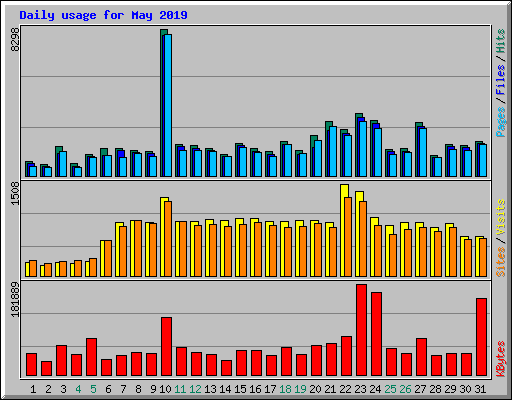This screenshot has width=512, height=400.
Task: Click the red 'KBytes' legend label
Action: (x=501, y=359)
